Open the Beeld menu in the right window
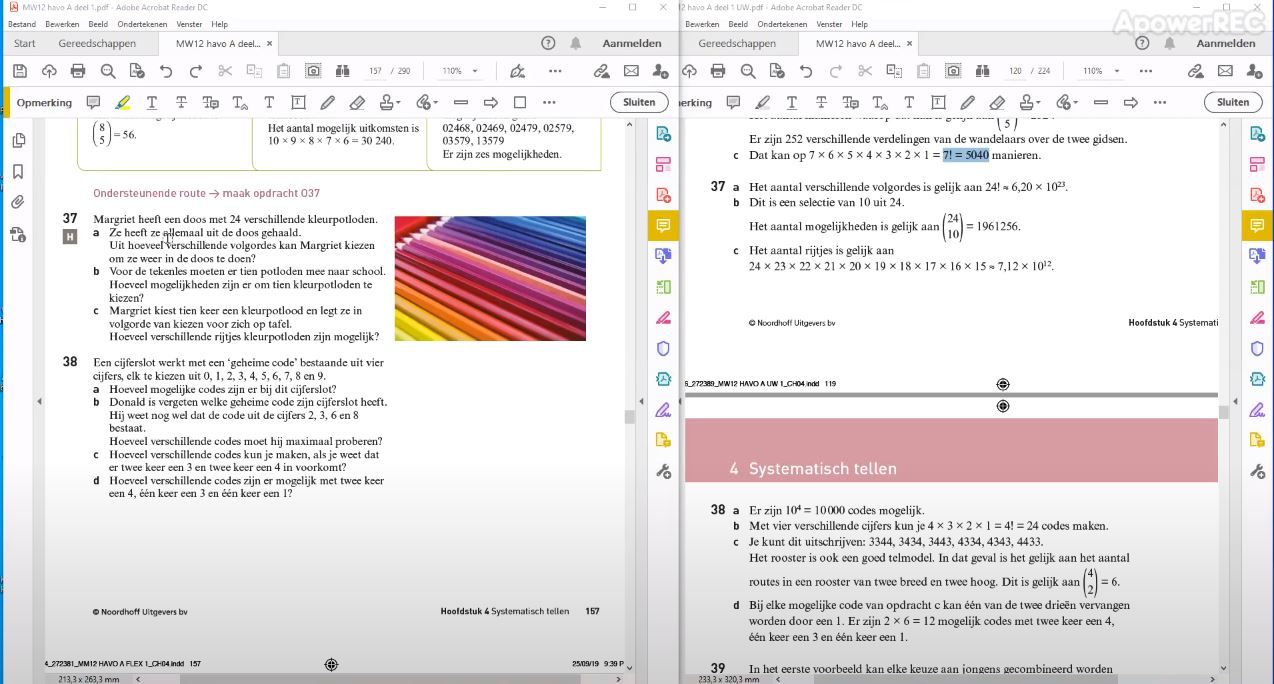 [x=738, y=24]
